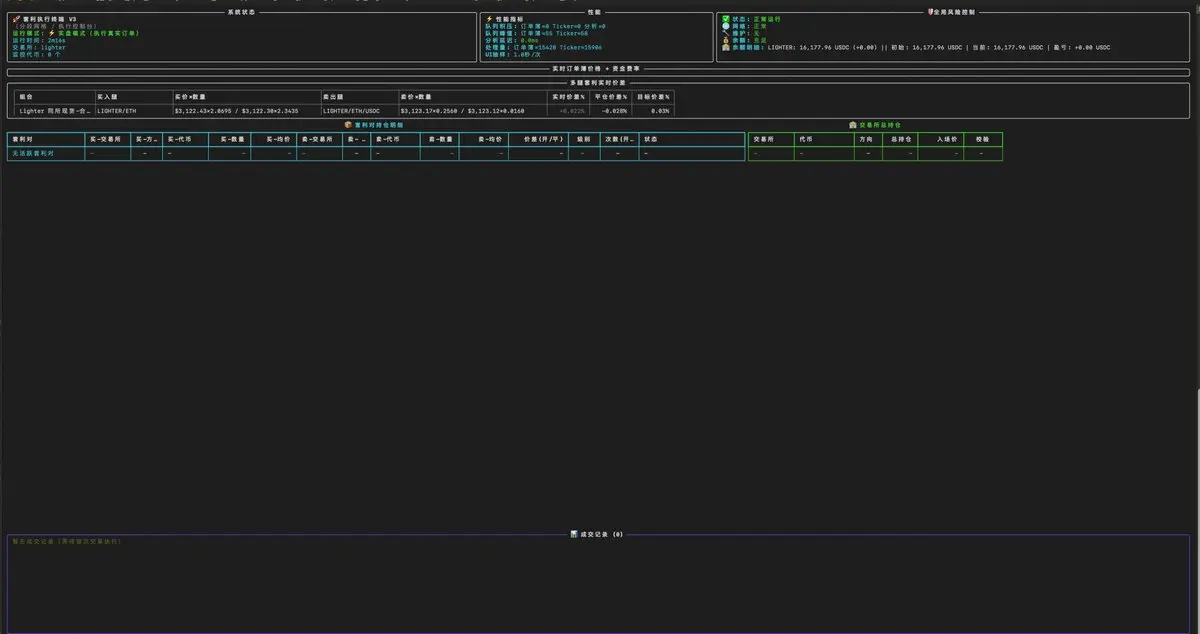Click the 分析延迟 0.0ms line

coord(512,40)
